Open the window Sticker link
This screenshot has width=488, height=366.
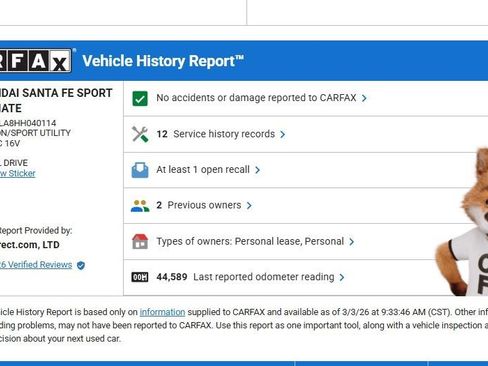[x=18, y=174]
